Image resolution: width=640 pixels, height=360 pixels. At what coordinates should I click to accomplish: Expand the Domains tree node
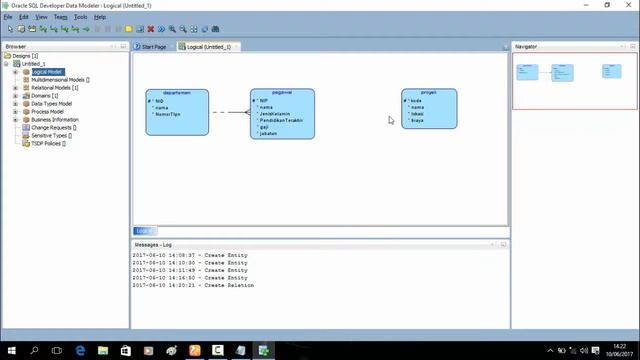pos(16,96)
